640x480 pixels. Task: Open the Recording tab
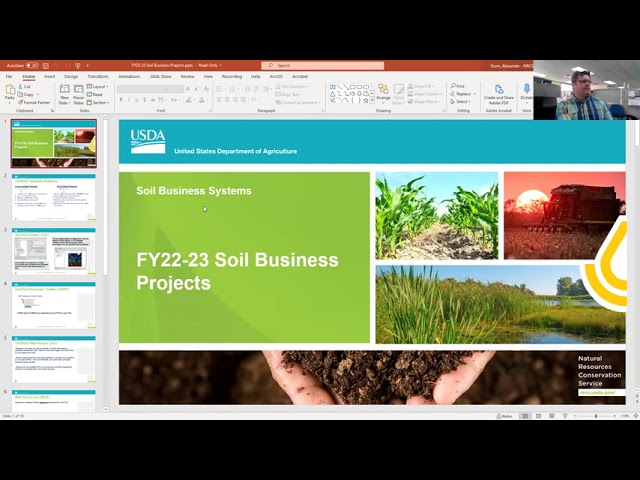tap(232, 76)
